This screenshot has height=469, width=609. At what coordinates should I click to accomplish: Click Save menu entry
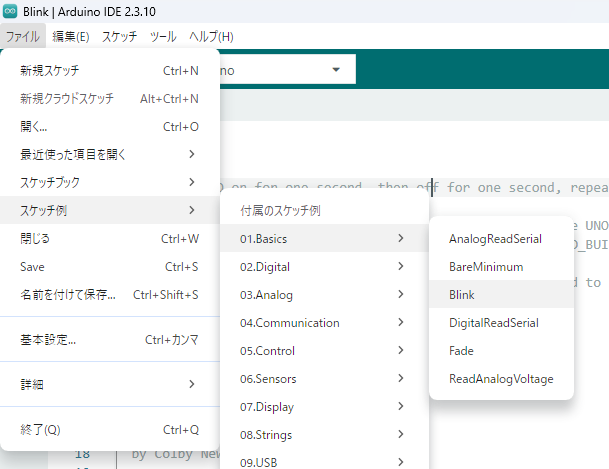[110, 267]
